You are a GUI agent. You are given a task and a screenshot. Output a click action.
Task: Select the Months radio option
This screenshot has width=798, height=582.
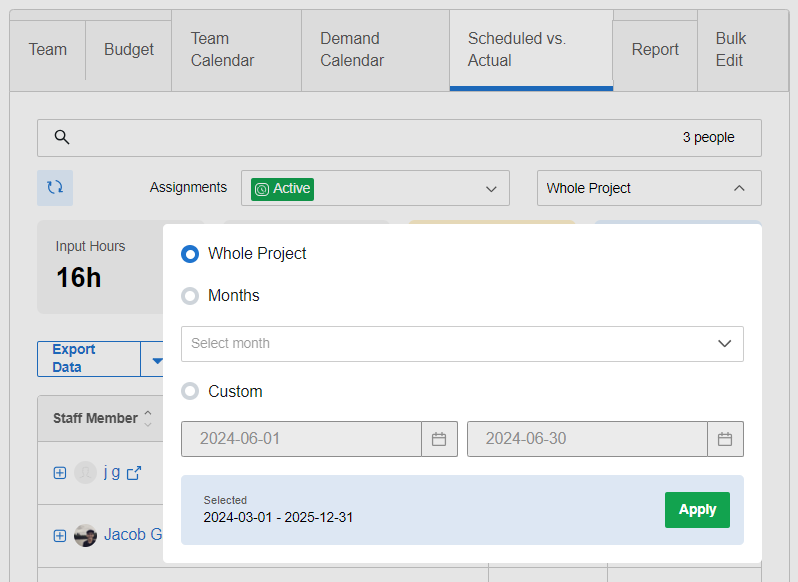[x=190, y=296]
